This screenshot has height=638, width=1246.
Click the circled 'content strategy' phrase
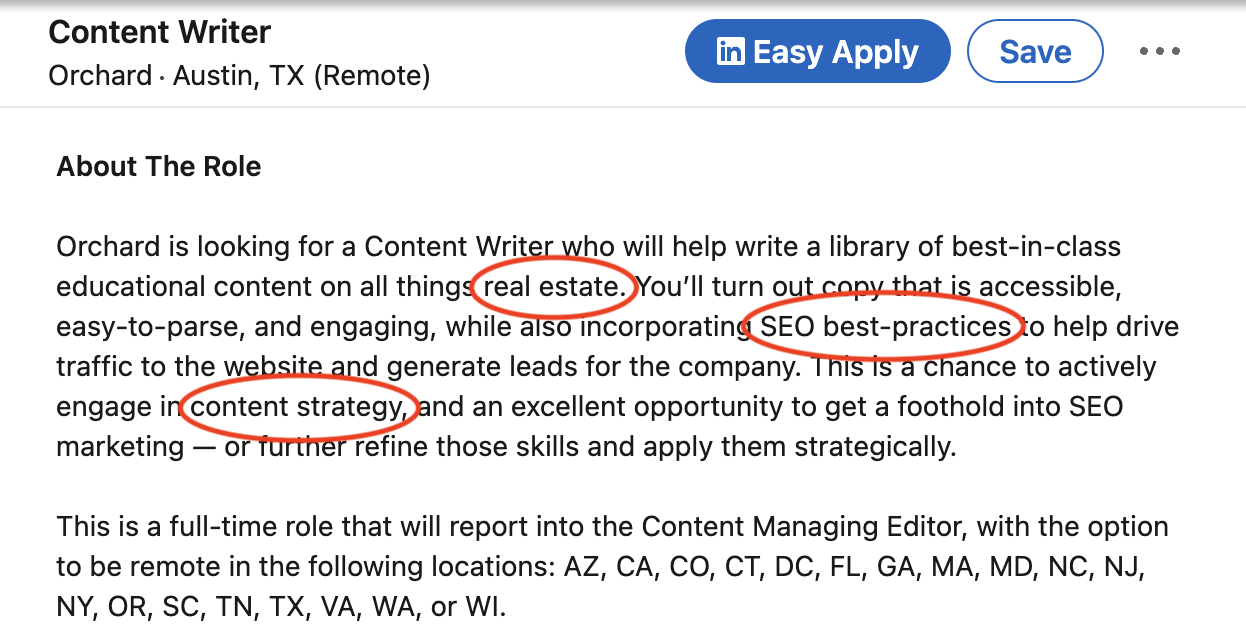pos(299,406)
